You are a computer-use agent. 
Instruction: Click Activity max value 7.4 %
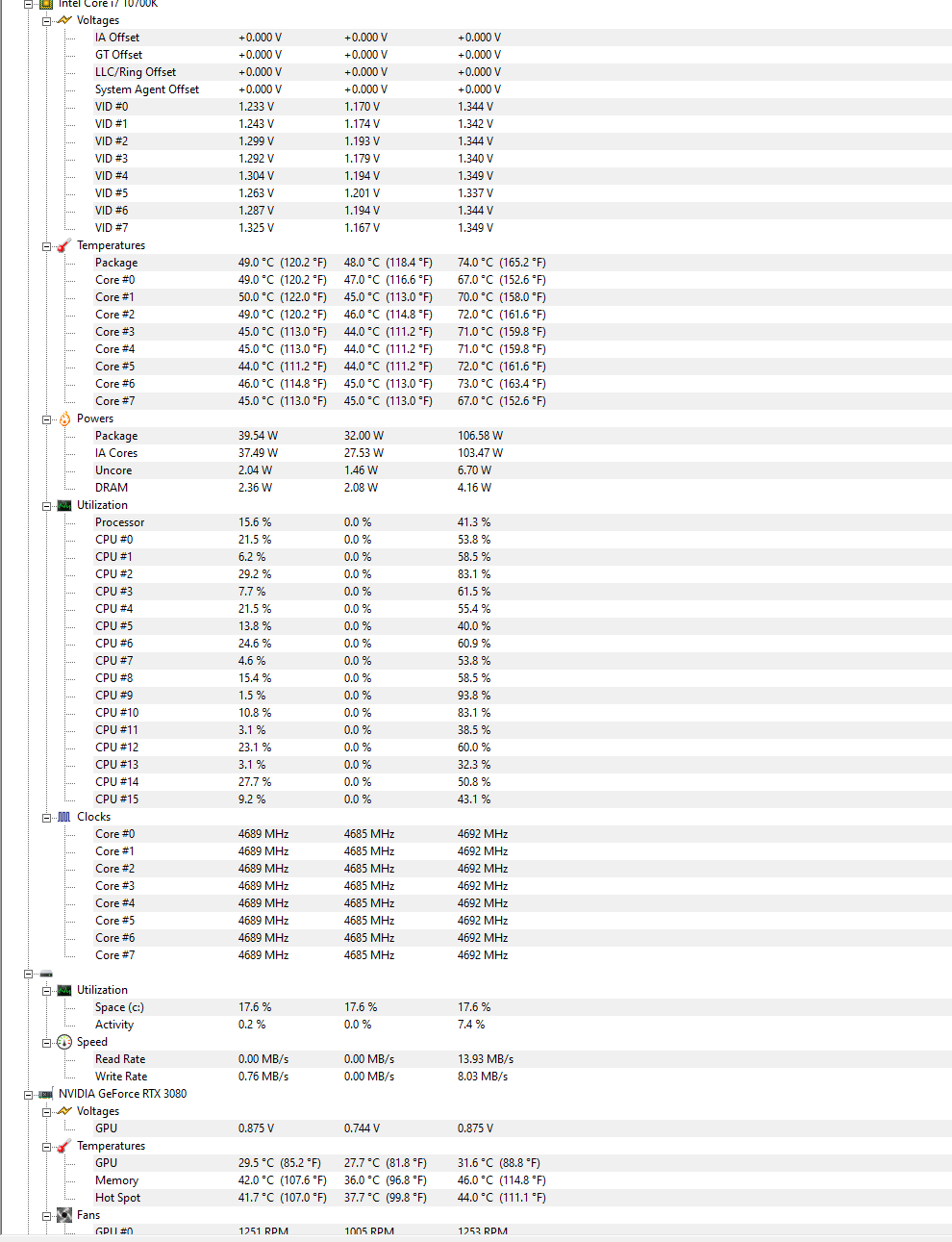471,1025
